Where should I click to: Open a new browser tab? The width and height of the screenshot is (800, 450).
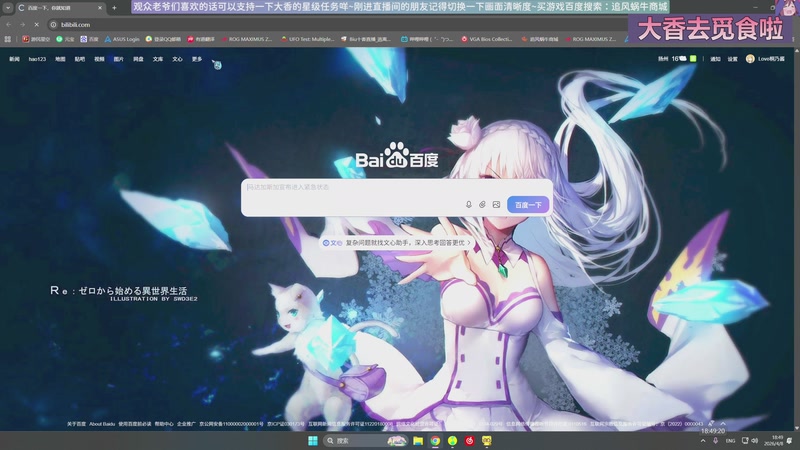[114, 8]
